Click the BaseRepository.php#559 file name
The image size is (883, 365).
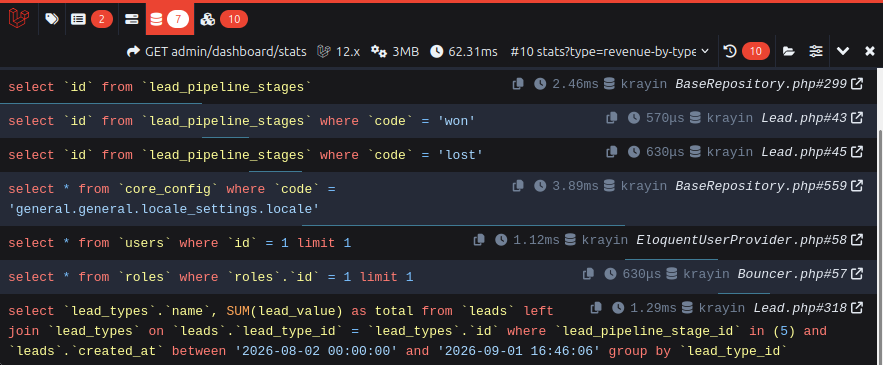[x=761, y=186]
